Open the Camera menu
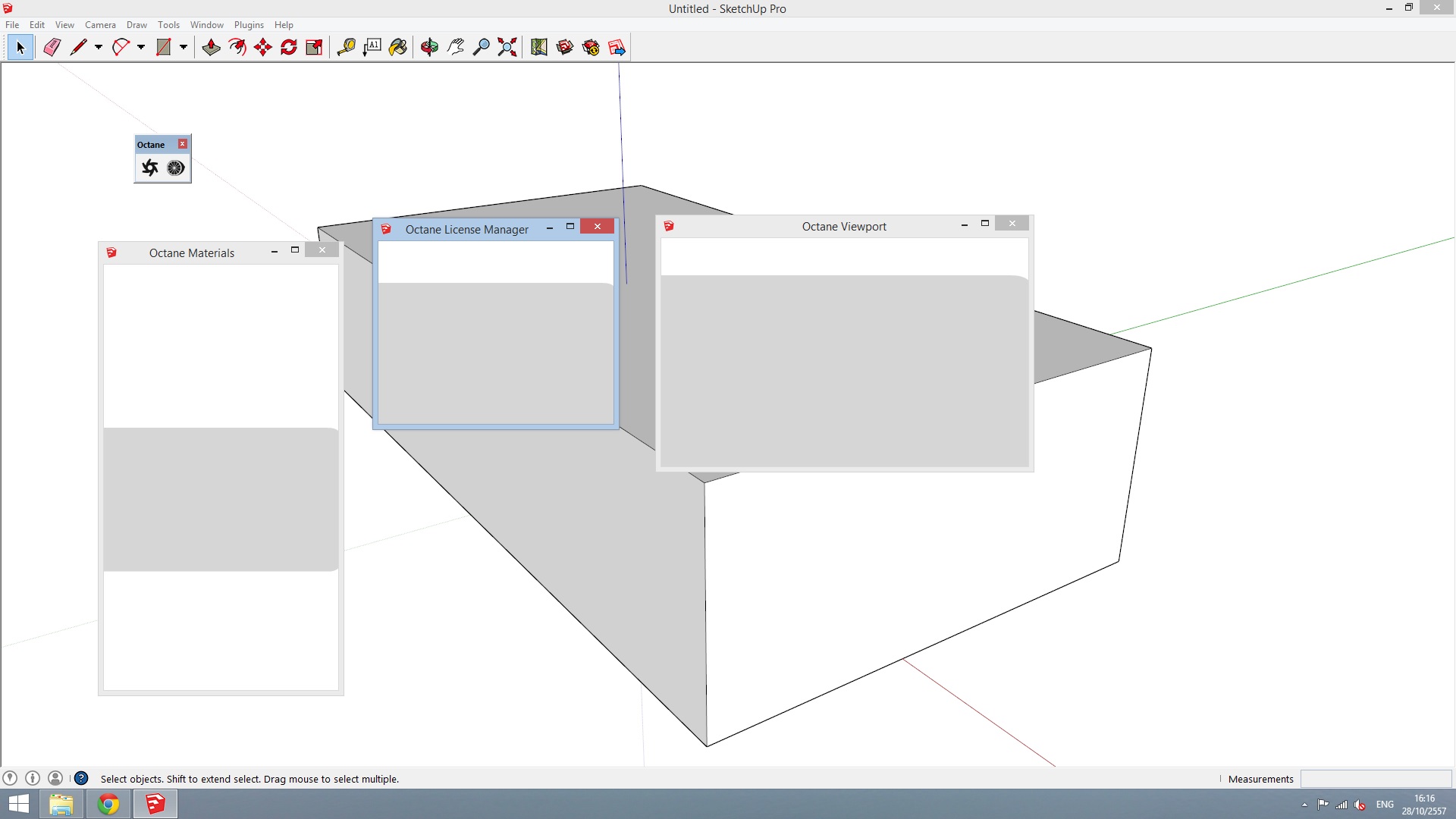 (x=100, y=25)
